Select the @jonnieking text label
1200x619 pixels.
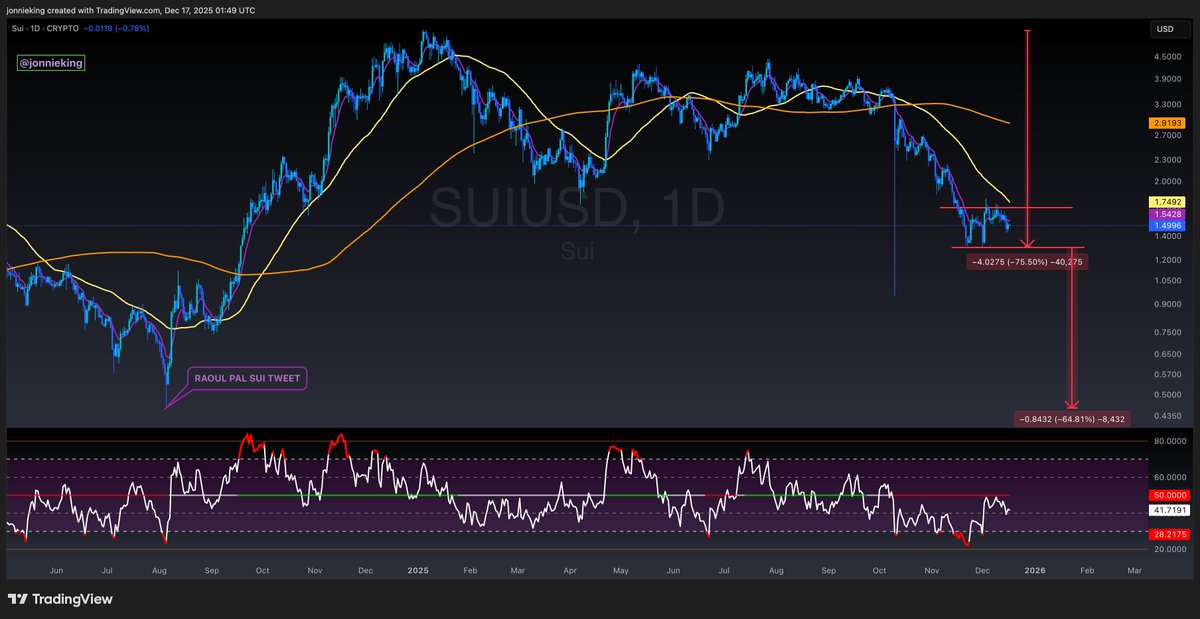tap(51, 63)
